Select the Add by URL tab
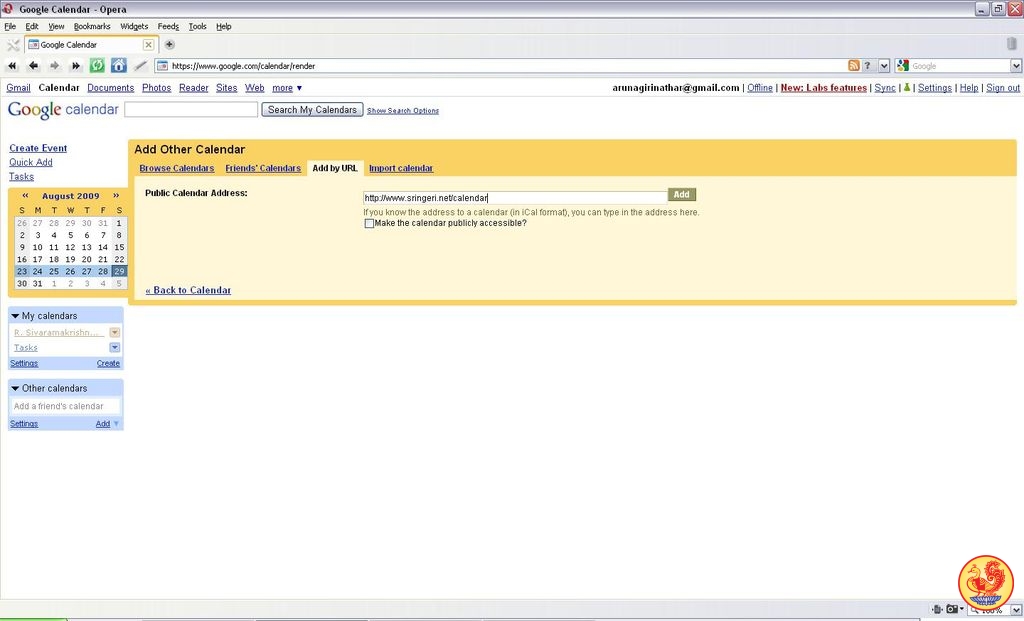This screenshot has height=621, width=1024. pos(335,168)
